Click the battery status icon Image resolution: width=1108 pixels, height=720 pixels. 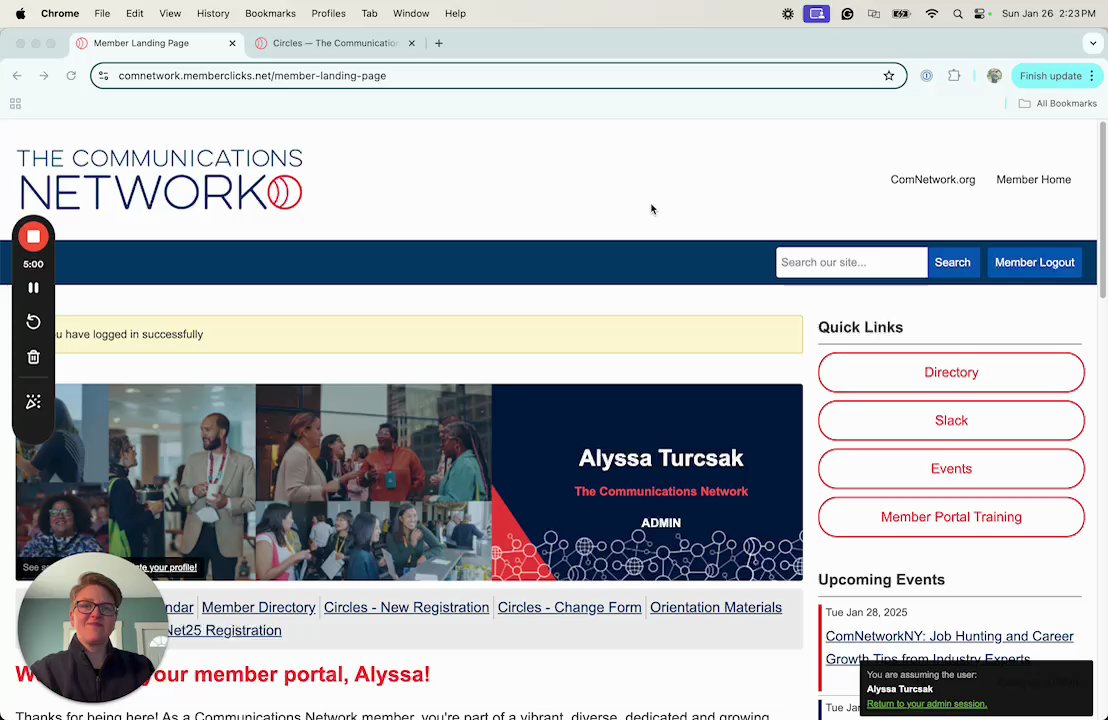(902, 13)
